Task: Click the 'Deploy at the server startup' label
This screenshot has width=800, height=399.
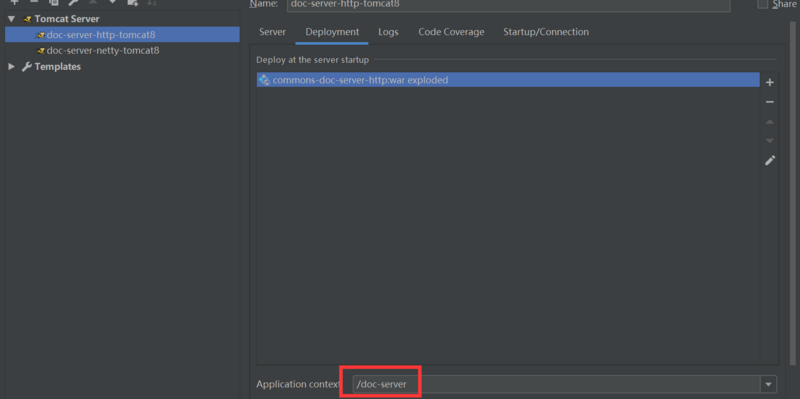Action: (x=312, y=60)
